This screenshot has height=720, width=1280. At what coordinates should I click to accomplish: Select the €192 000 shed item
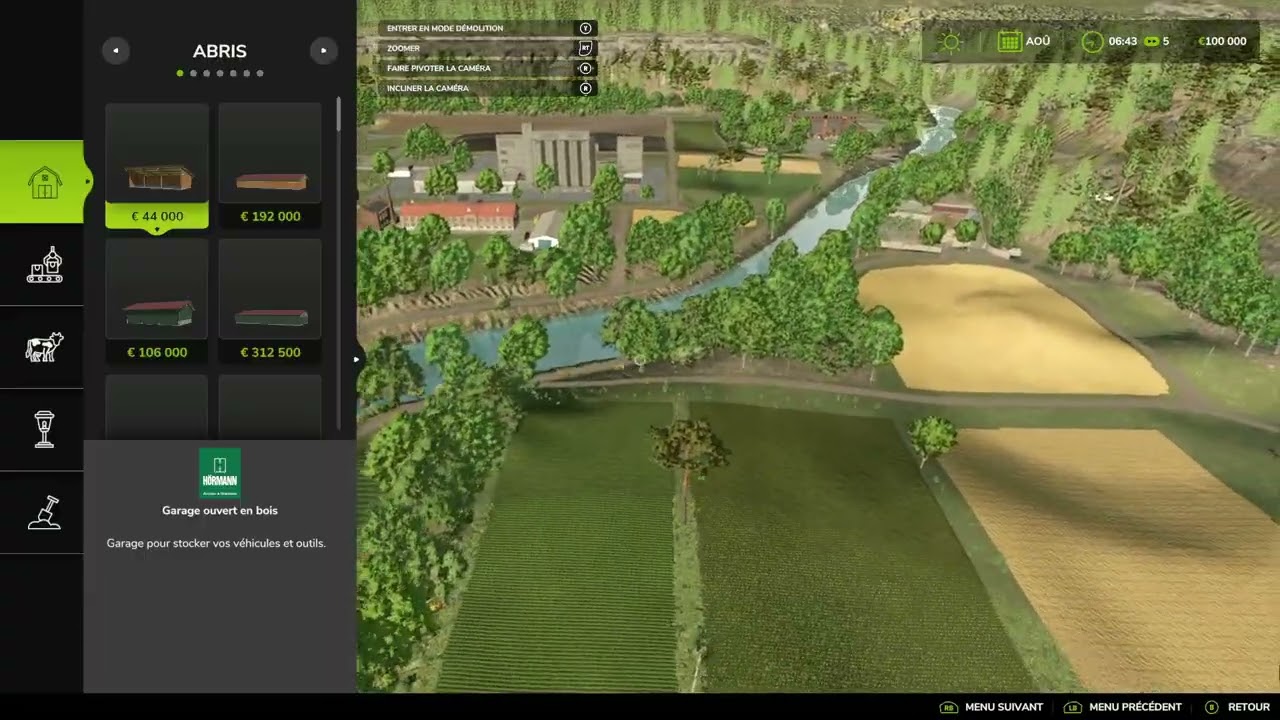(x=270, y=166)
